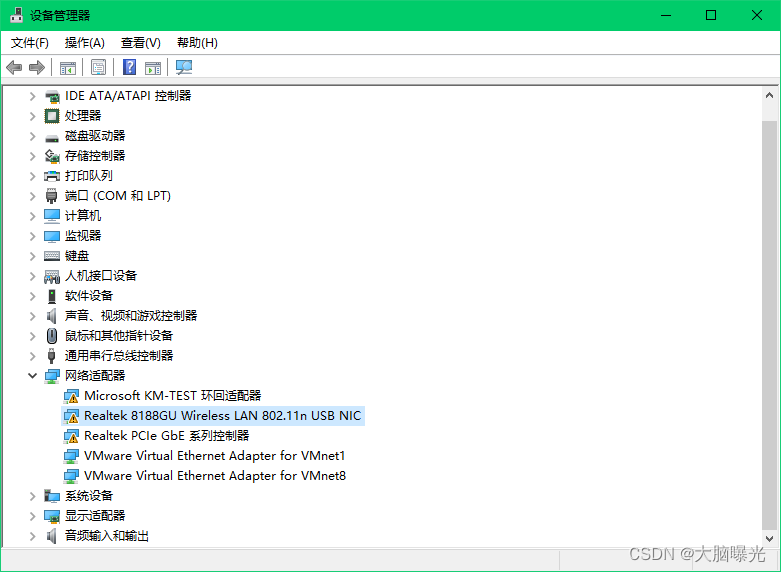This screenshot has height=572, width=781.
Task: Open the 文件(F) menu
Action: pos(30,43)
